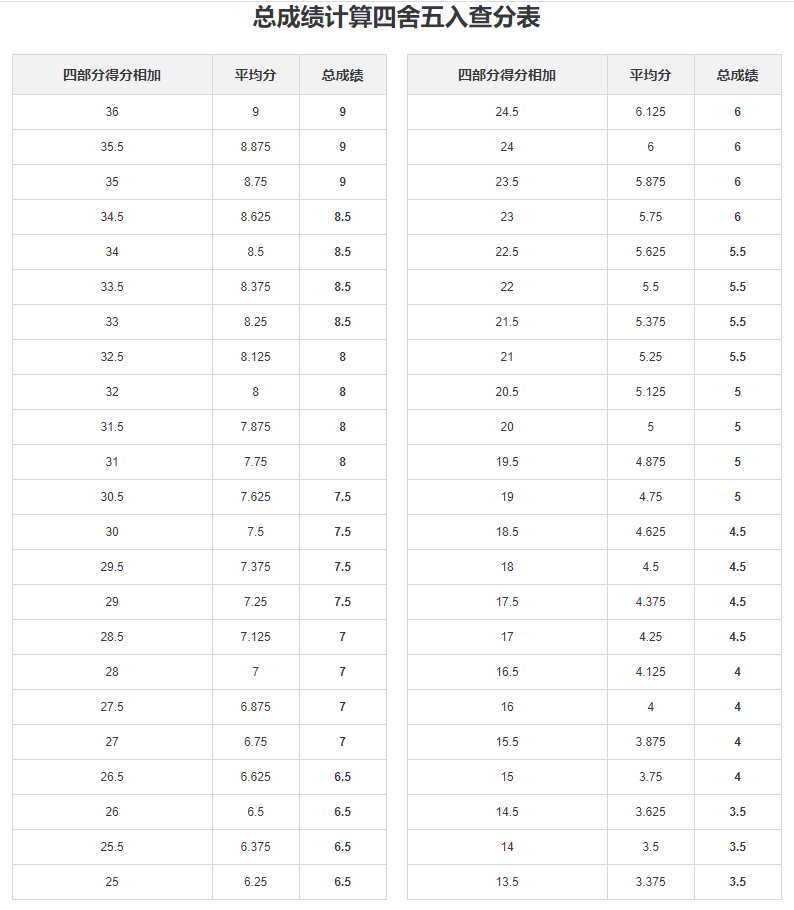Click the average cell 6.125
The height and width of the screenshot is (910, 794).
point(651,112)
